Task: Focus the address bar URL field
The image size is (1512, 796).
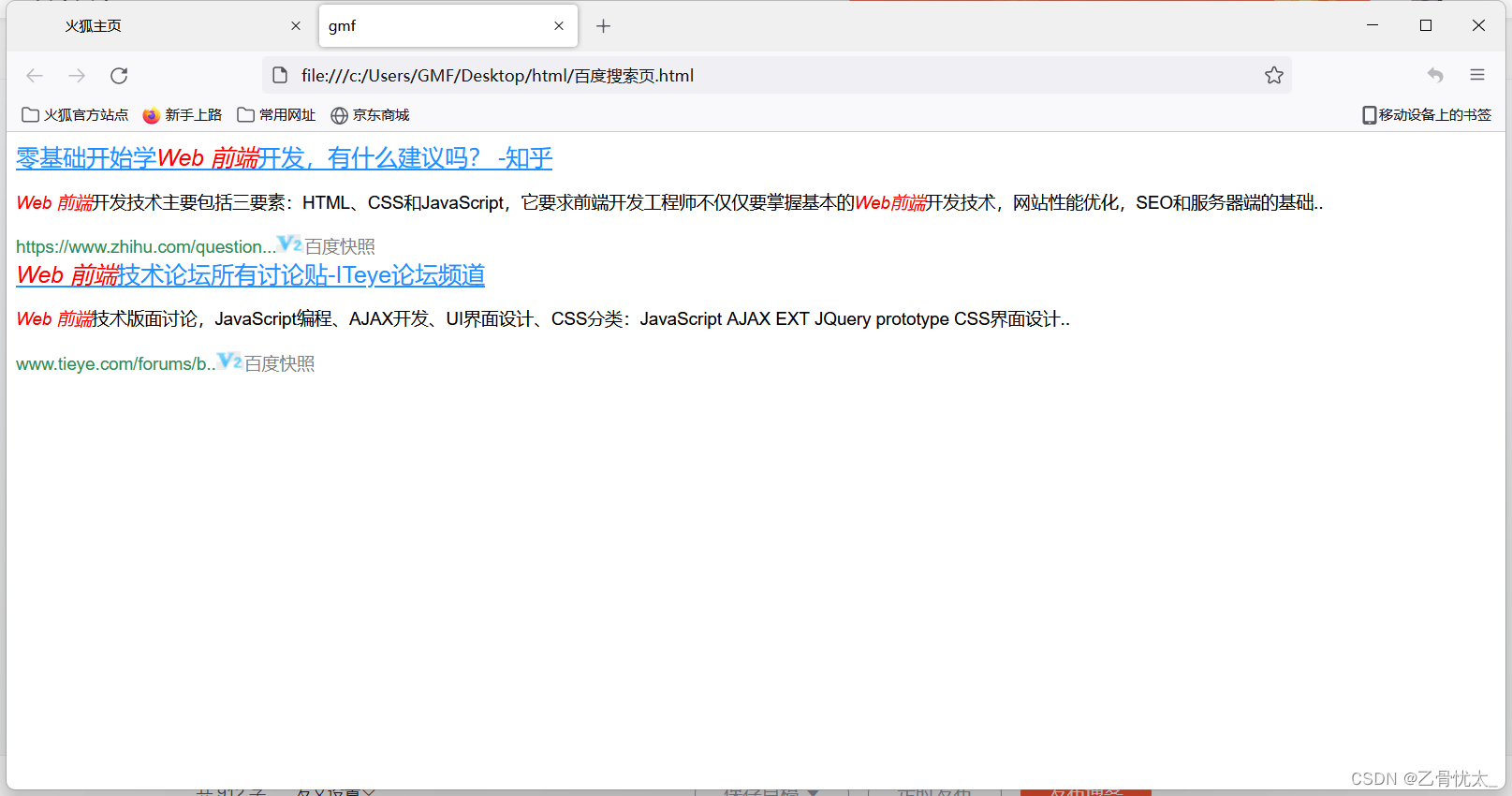Action: 777,76
